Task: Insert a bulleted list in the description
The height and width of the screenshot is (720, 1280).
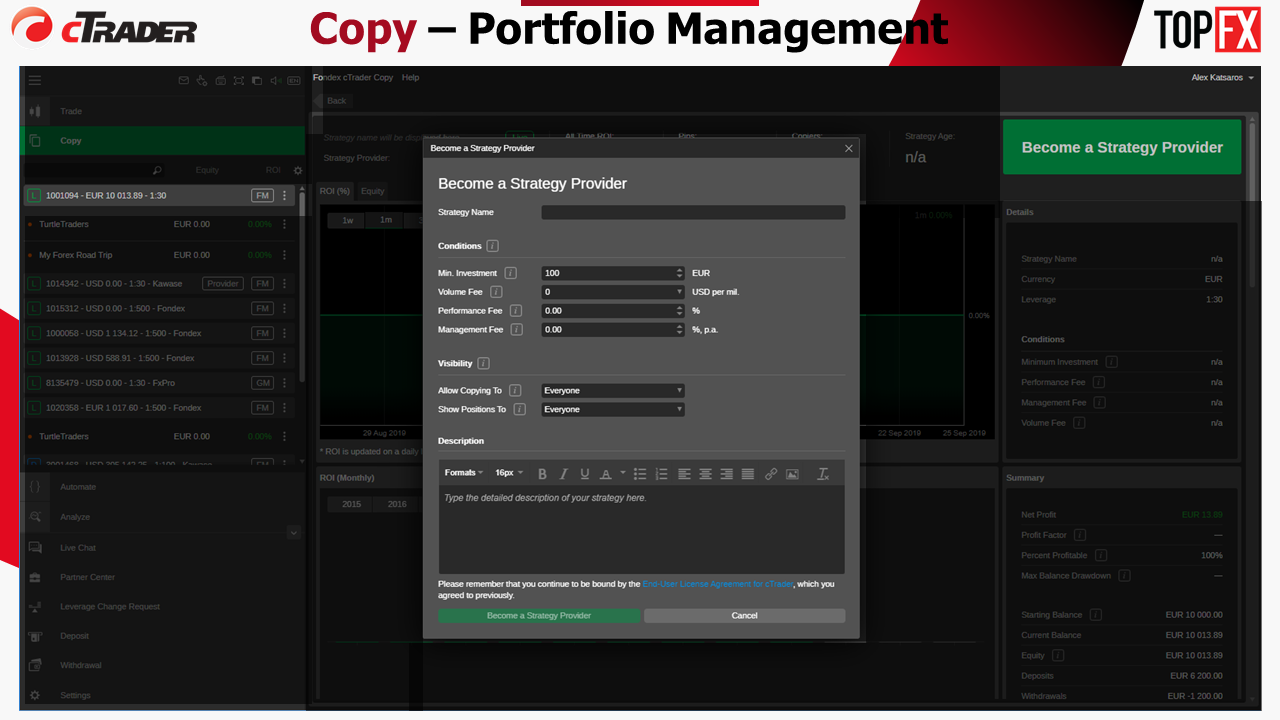Action: pyautogui.click(x=640, y=474)
